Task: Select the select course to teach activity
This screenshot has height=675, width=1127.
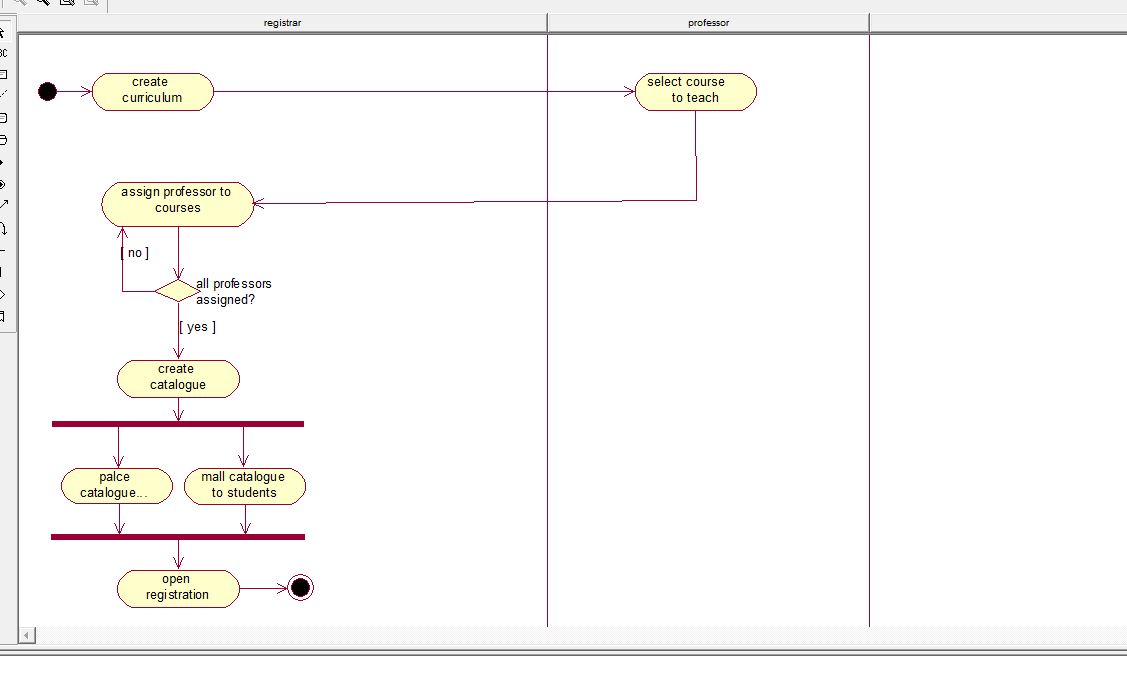Action: click(696, 91)
